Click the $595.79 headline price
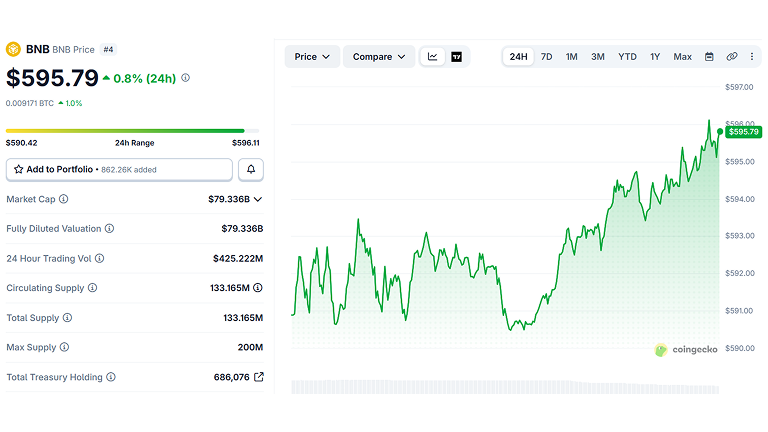Viewport: 768px width, 432px height. click(x=52, y=78)
